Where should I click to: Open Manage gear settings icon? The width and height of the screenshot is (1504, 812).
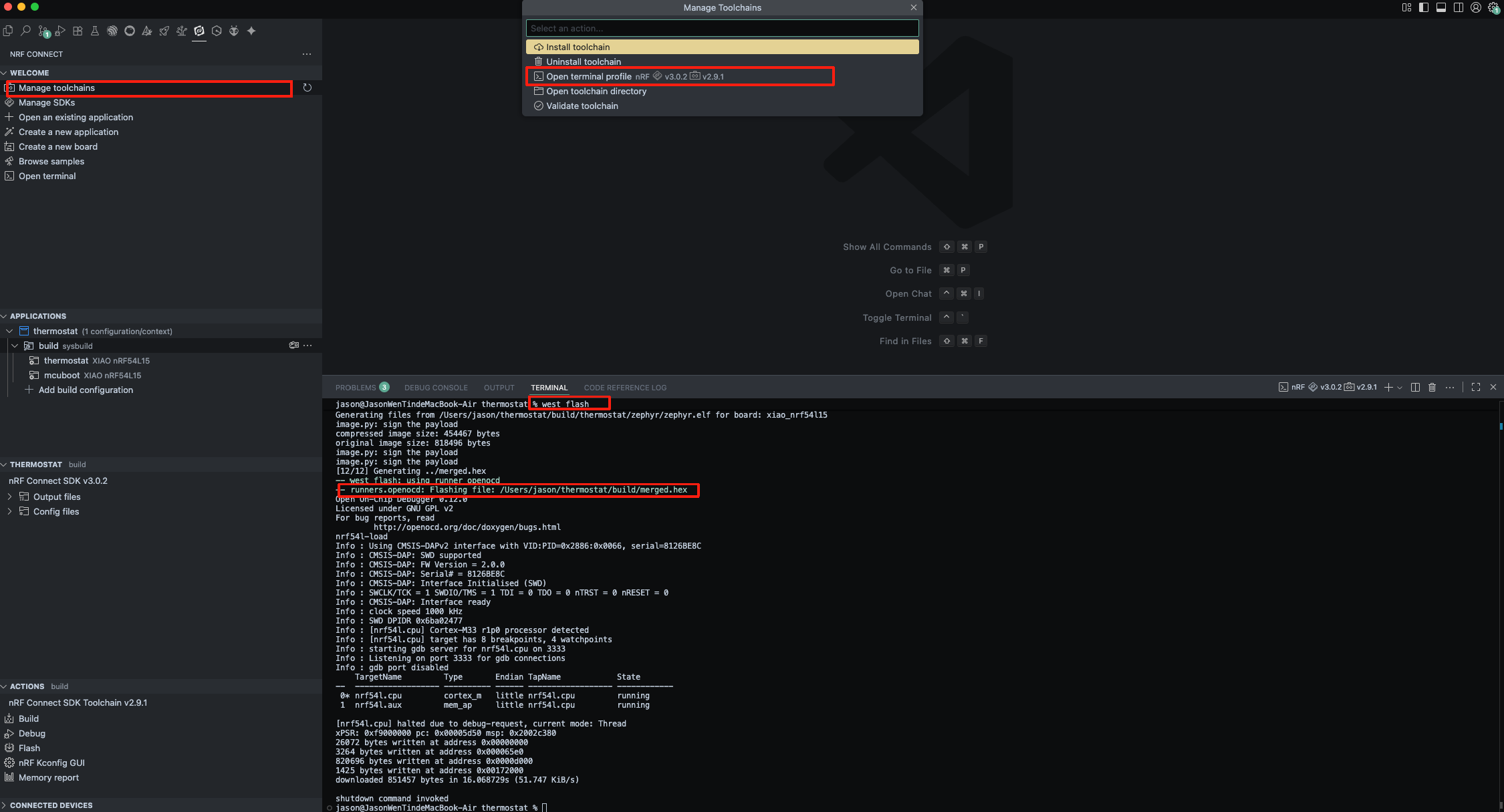1493,7
